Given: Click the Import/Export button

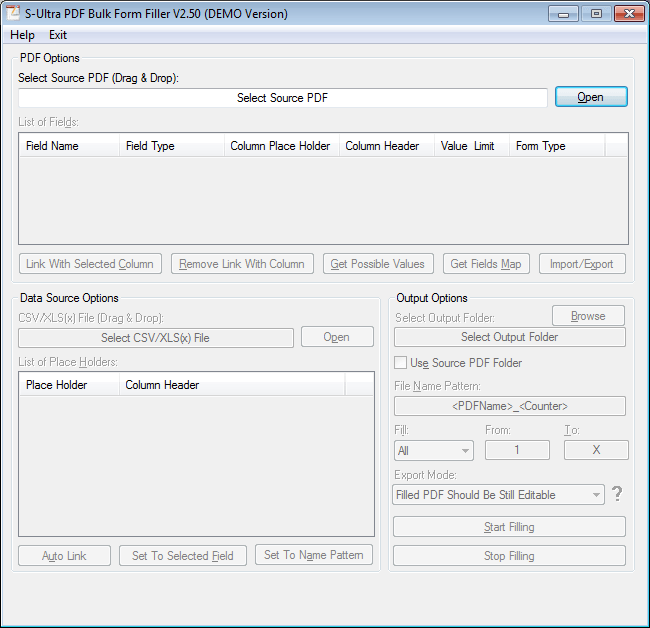Looking at the screenshot, I should click(x=582, y=264).
